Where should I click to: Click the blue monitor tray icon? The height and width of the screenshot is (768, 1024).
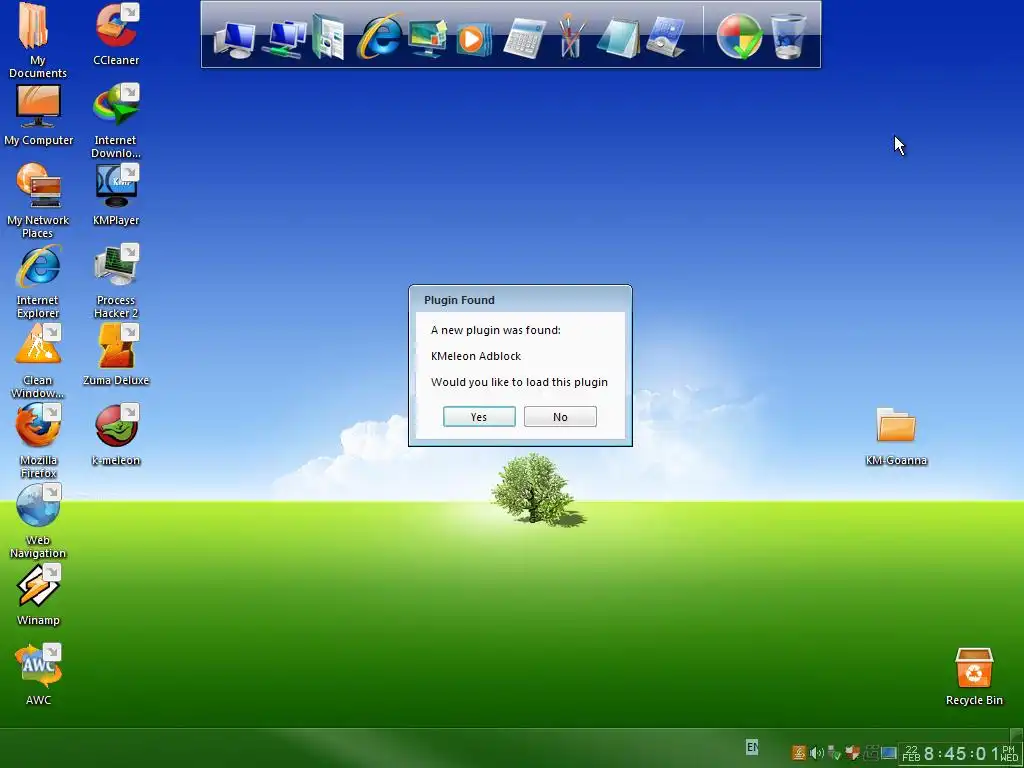click(x=888, y=753)
